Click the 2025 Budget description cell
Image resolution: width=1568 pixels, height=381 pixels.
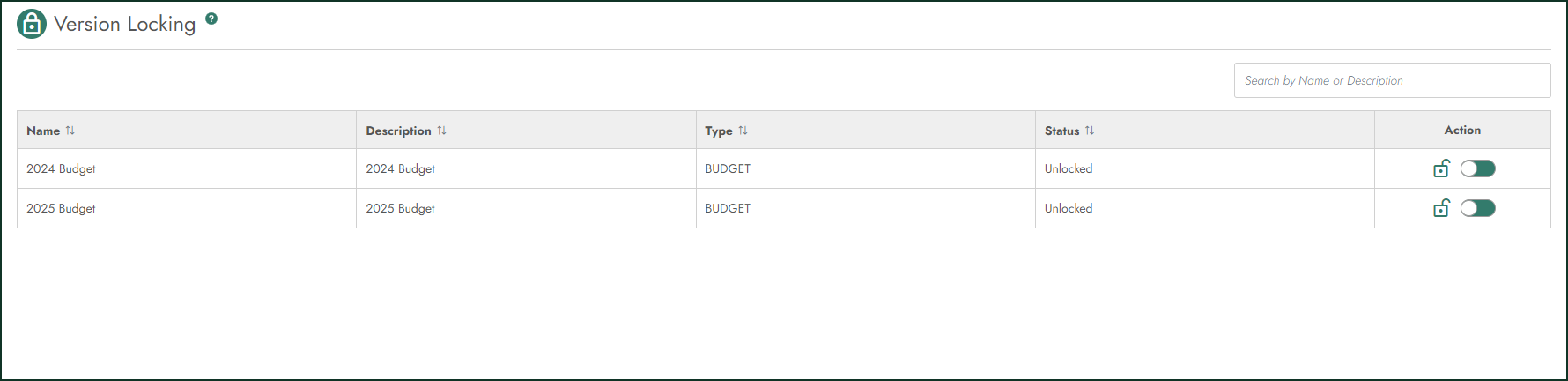526,208
